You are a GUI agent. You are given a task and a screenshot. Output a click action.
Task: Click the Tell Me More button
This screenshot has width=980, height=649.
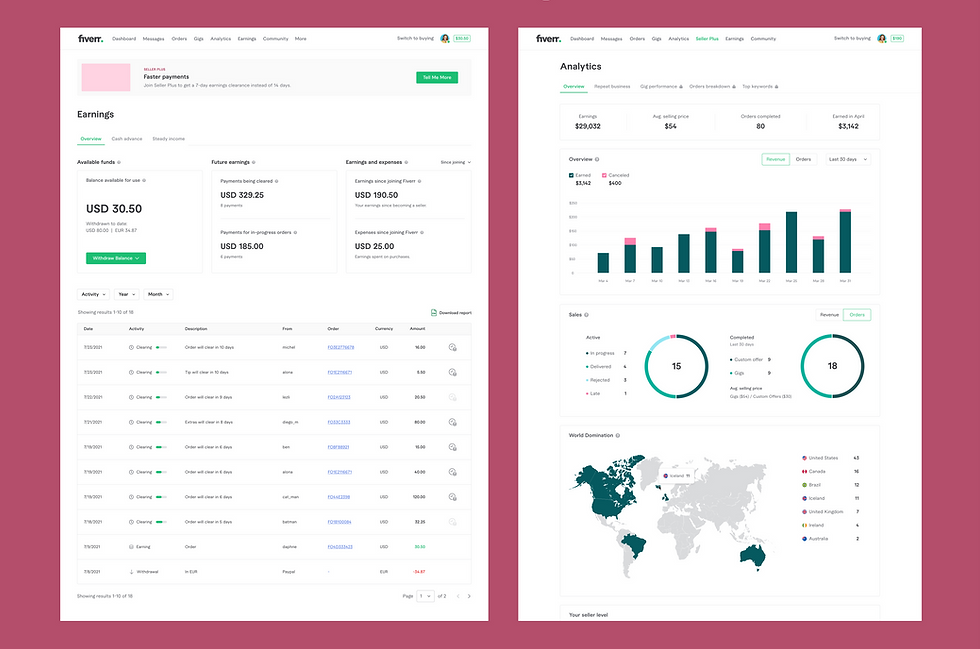point(437,78)
